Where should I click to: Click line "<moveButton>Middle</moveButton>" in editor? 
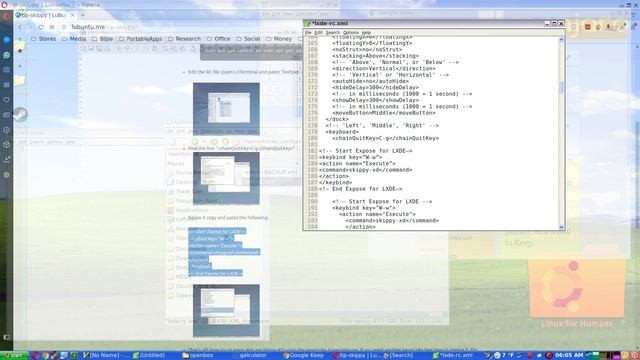[x=384, y=113]
